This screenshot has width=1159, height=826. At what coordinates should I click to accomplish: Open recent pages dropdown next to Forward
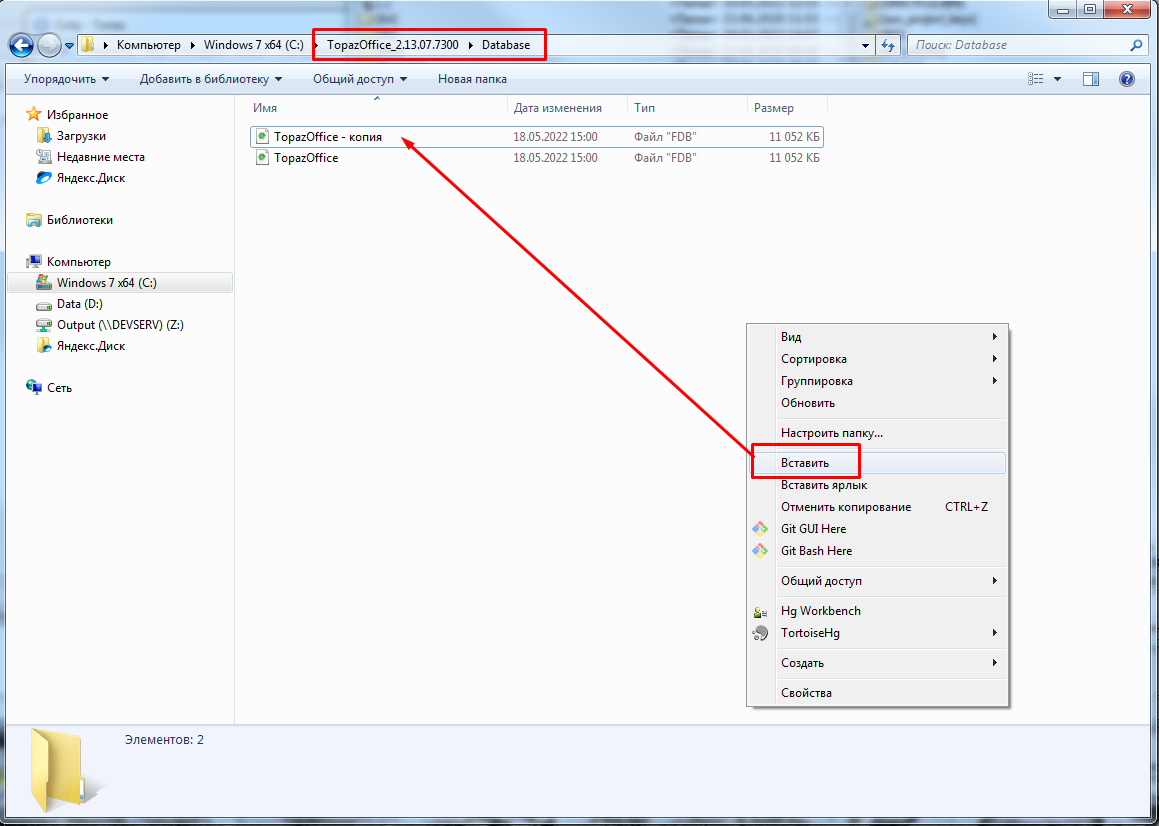[x=69, y=46]
